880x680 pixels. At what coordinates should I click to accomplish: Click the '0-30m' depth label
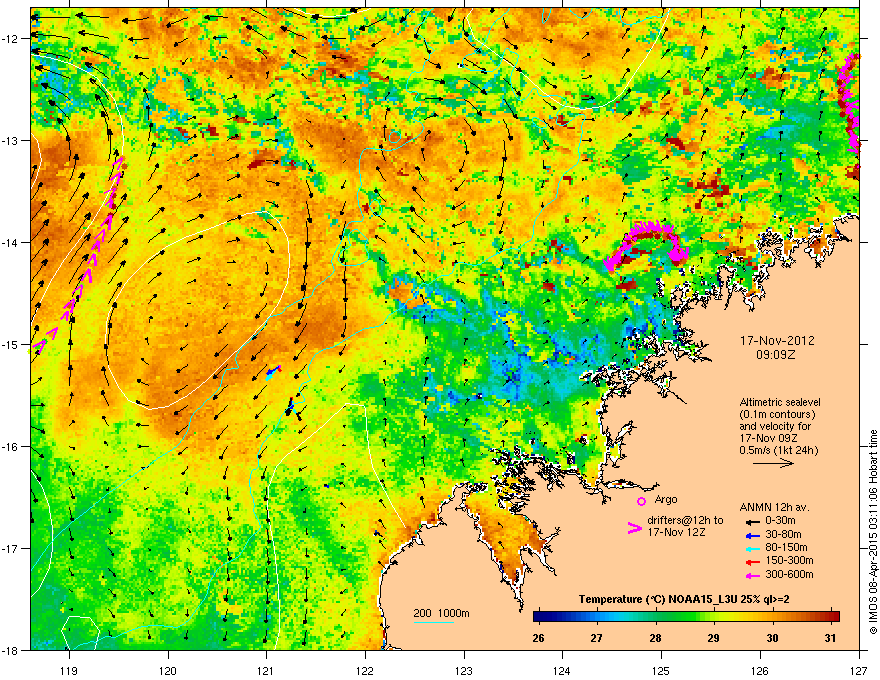pos(781,521)
